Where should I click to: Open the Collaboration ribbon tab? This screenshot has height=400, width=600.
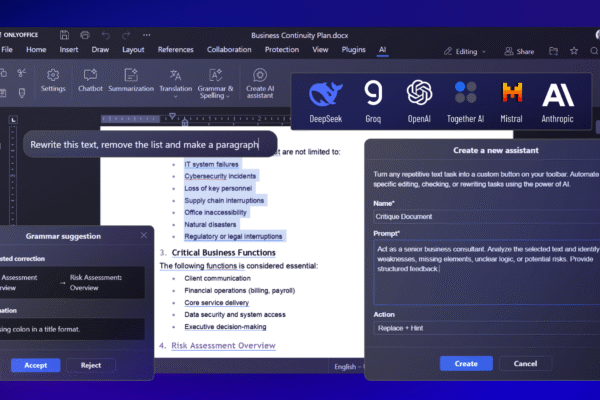229,49
